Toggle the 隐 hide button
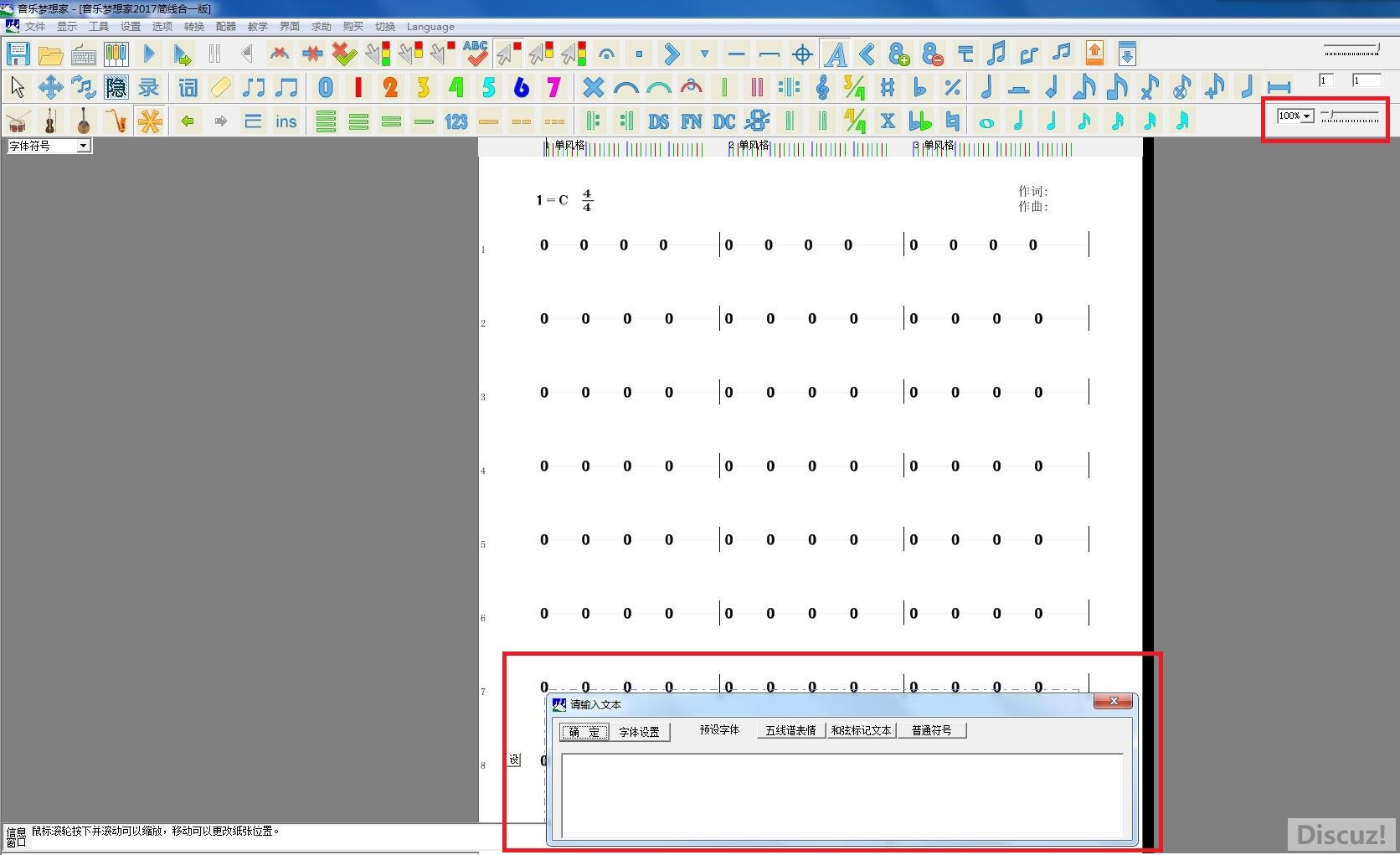1400x855 pixels. click(x=116, y=87)
